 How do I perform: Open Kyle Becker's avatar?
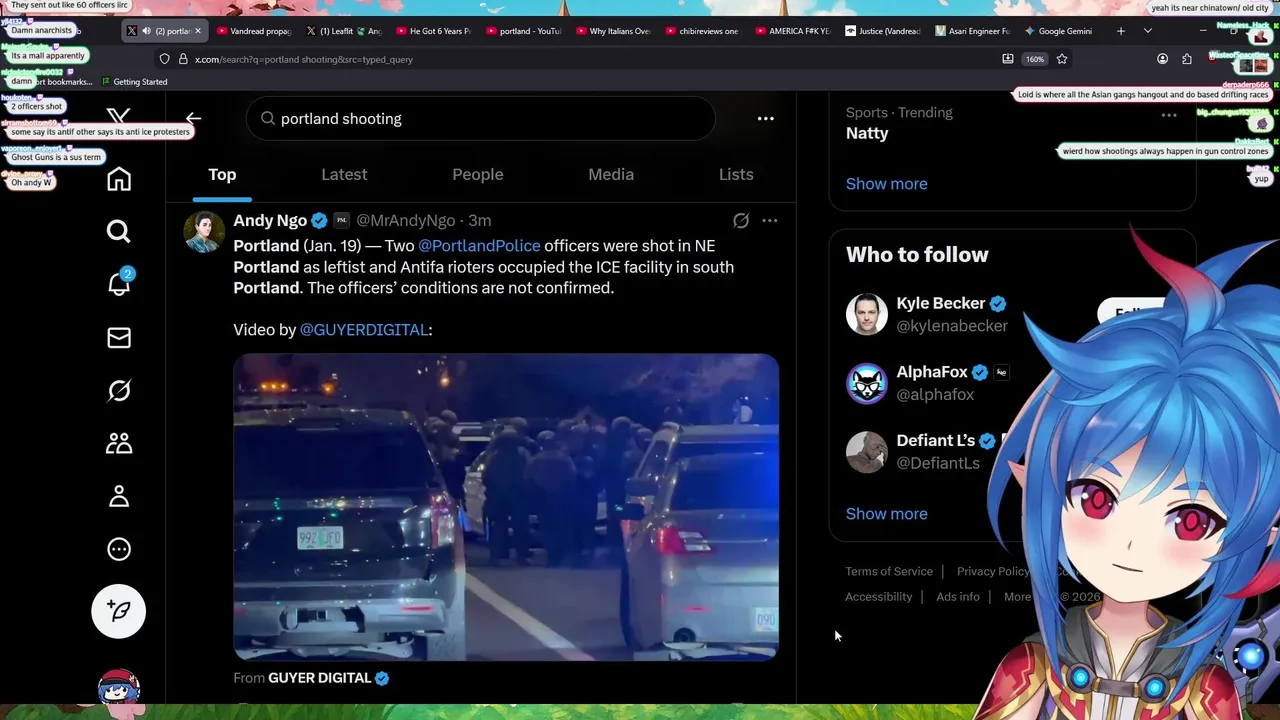pos(866,314)
